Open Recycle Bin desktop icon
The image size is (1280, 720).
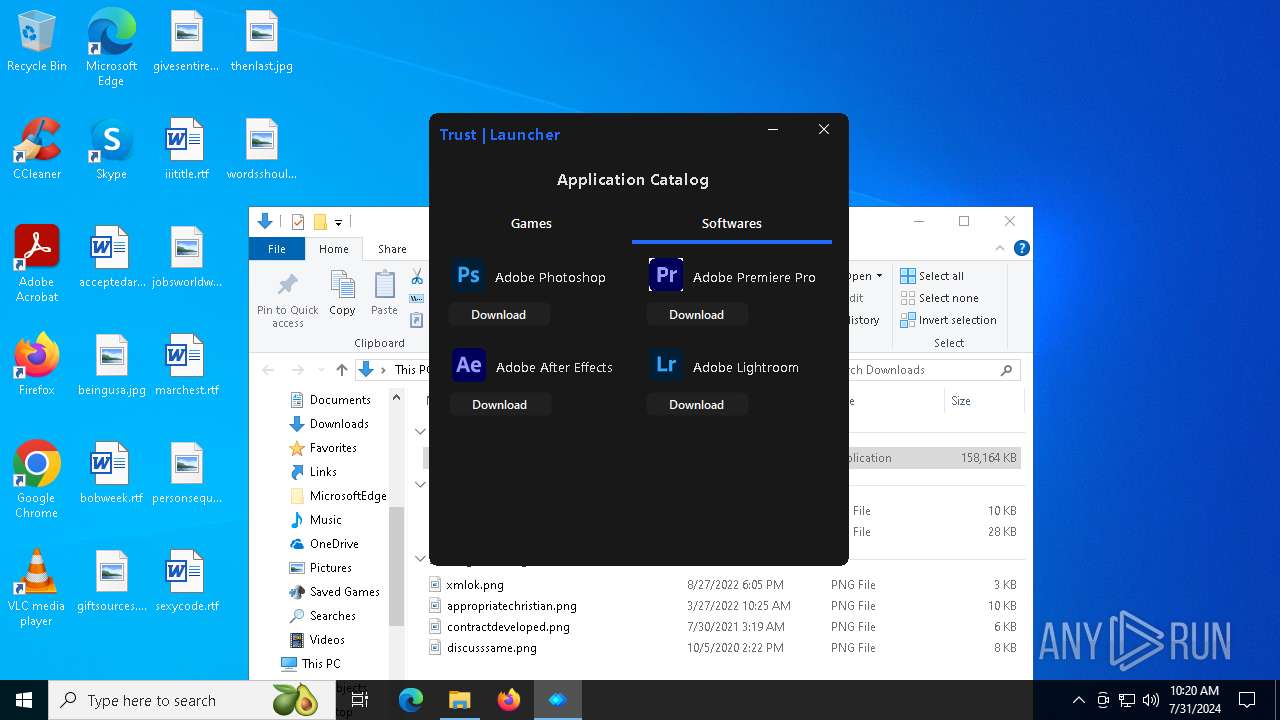coord(37,42)
